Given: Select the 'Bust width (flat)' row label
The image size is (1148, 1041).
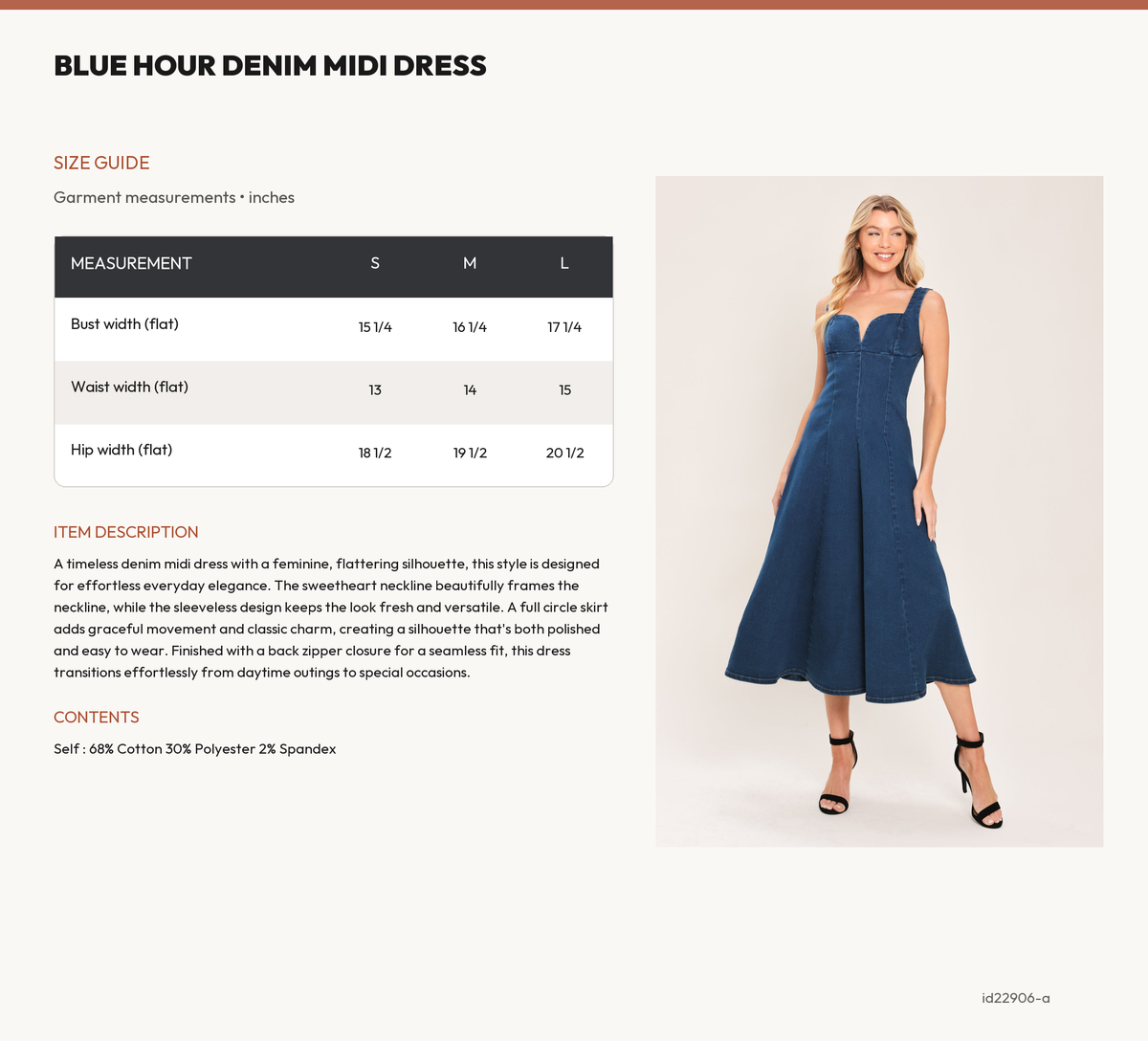Looking at the screenshot, I should point(124,324).
